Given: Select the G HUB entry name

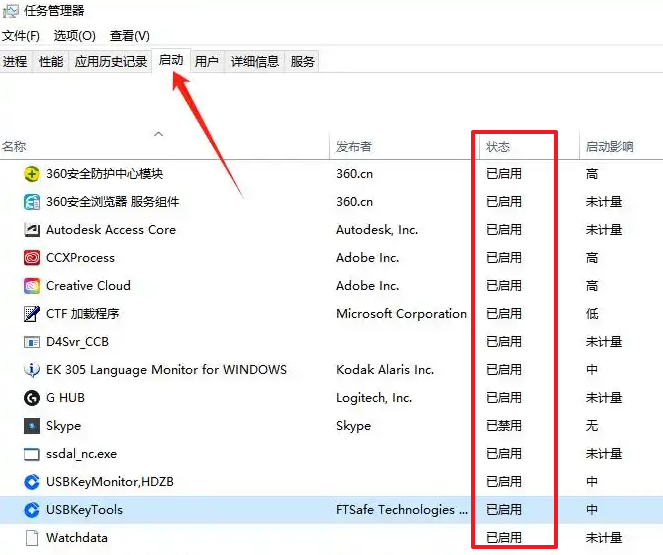Looking at the screenshot, I should 65,398.
